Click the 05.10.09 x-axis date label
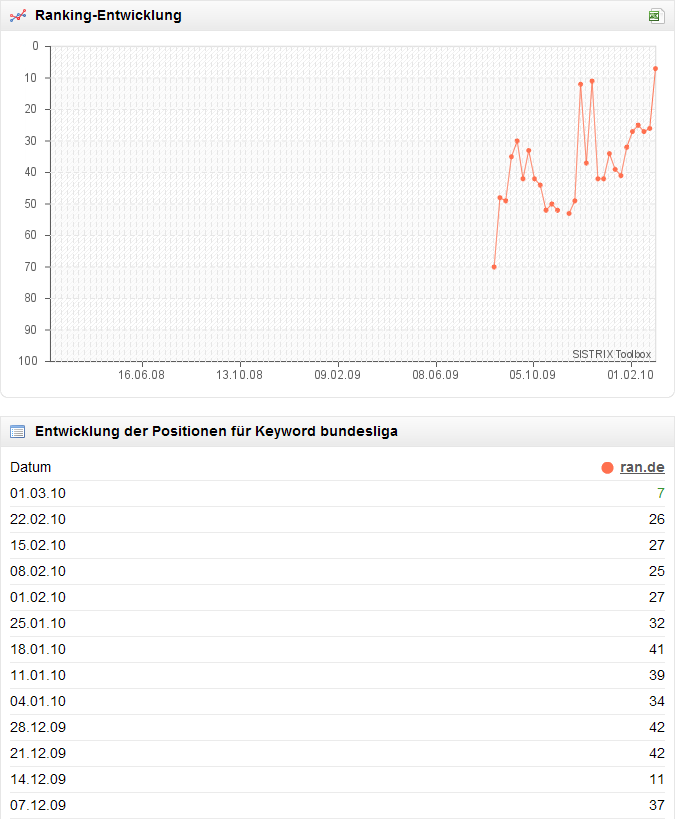Image resolution: width=675 pixels, height=819 pixels. pyautogui.click(x=533, y=375)
